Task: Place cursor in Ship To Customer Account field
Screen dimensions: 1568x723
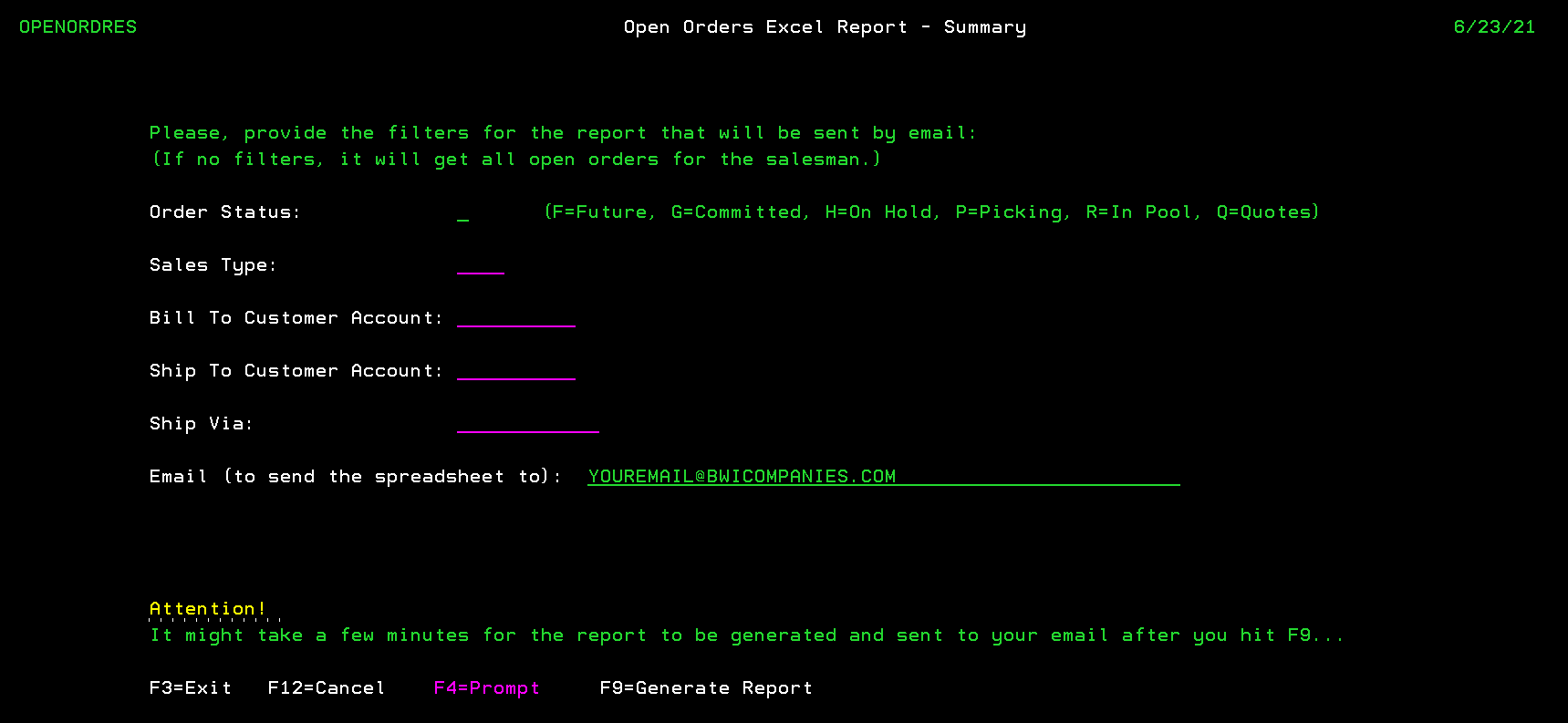Action: point(516,371)
